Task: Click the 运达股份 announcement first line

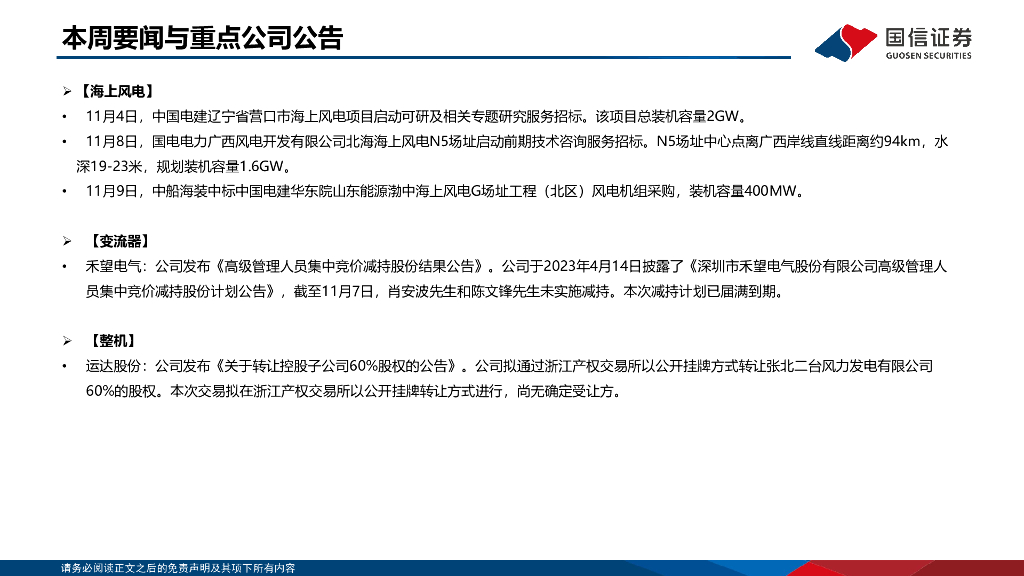Action: (509, 366)
